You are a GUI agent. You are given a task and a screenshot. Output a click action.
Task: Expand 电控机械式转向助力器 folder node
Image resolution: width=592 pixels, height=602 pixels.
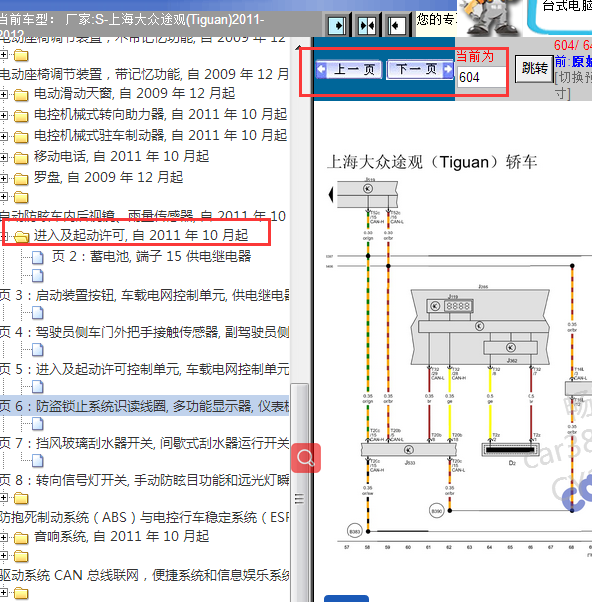pyautogui.click(x=3, y=115)
